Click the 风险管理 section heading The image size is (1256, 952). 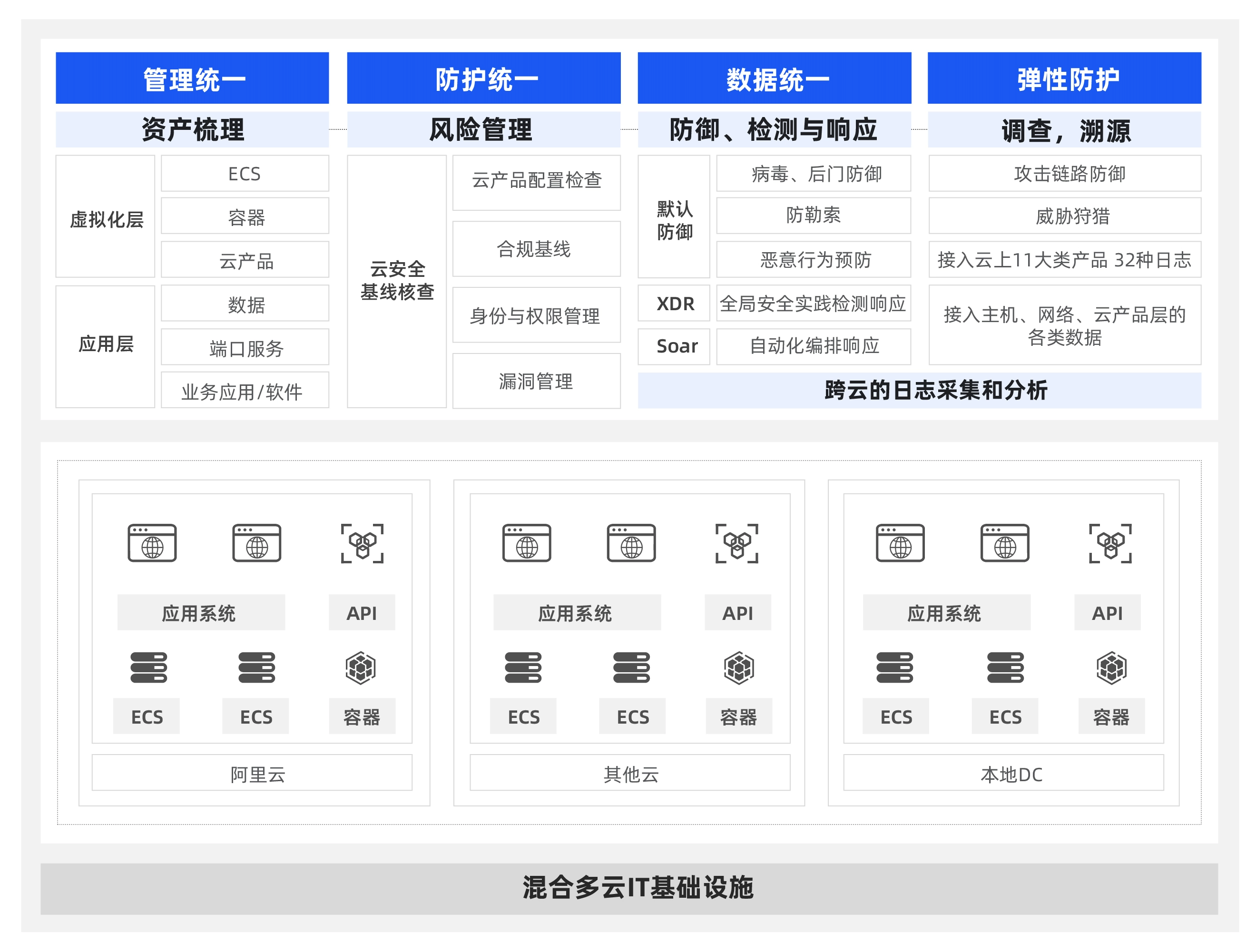click(x=483, y=130)
